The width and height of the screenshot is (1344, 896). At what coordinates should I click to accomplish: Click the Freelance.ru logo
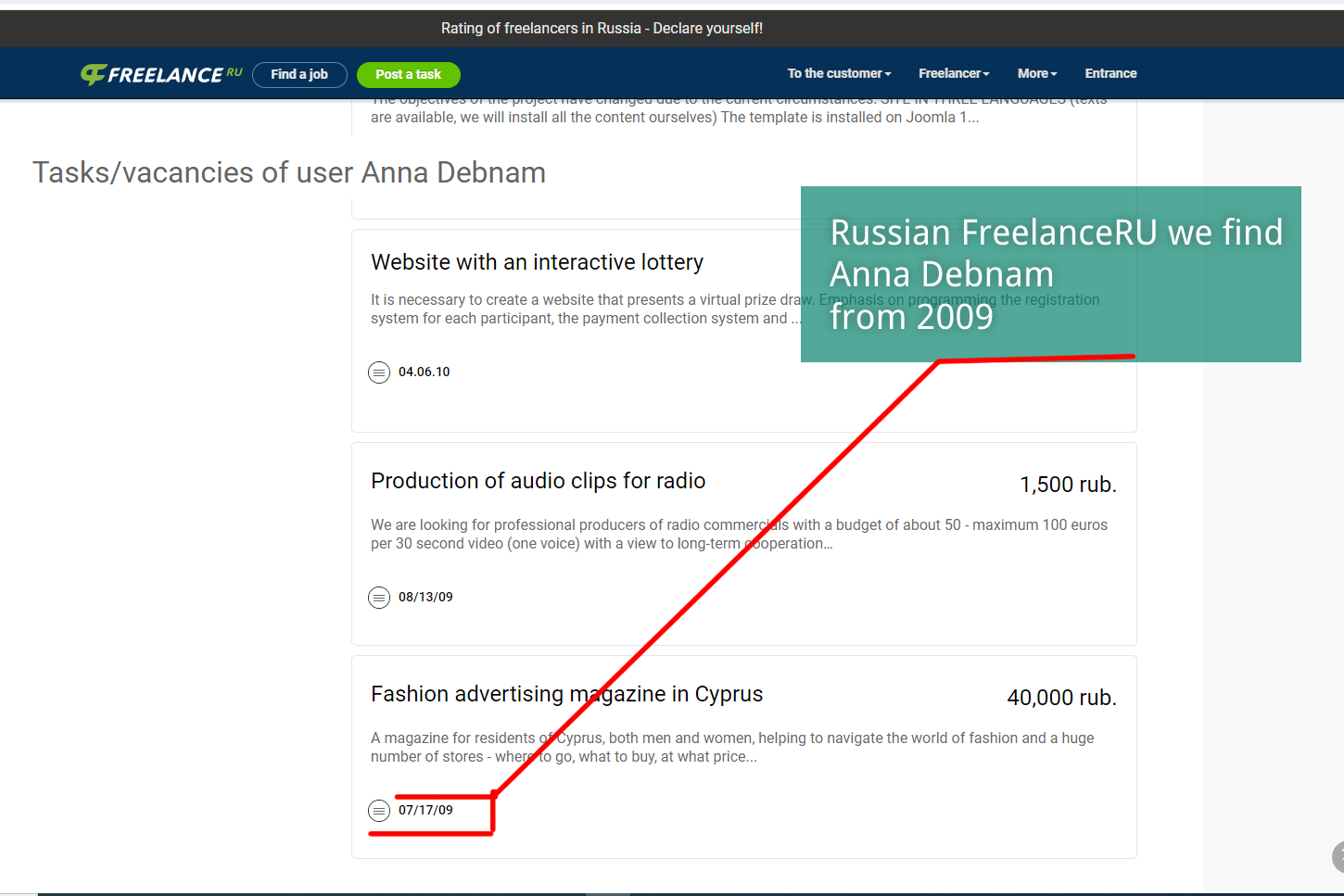pos(161,74)
